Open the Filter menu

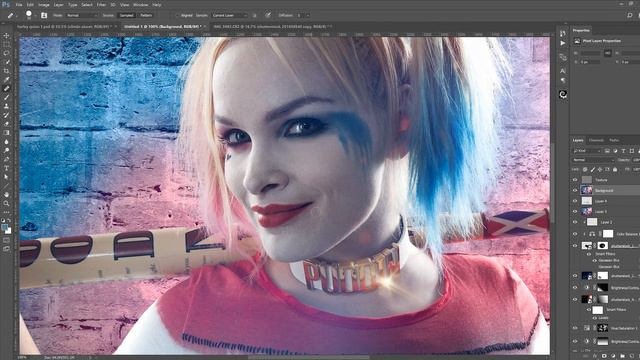tap(101, 5)
